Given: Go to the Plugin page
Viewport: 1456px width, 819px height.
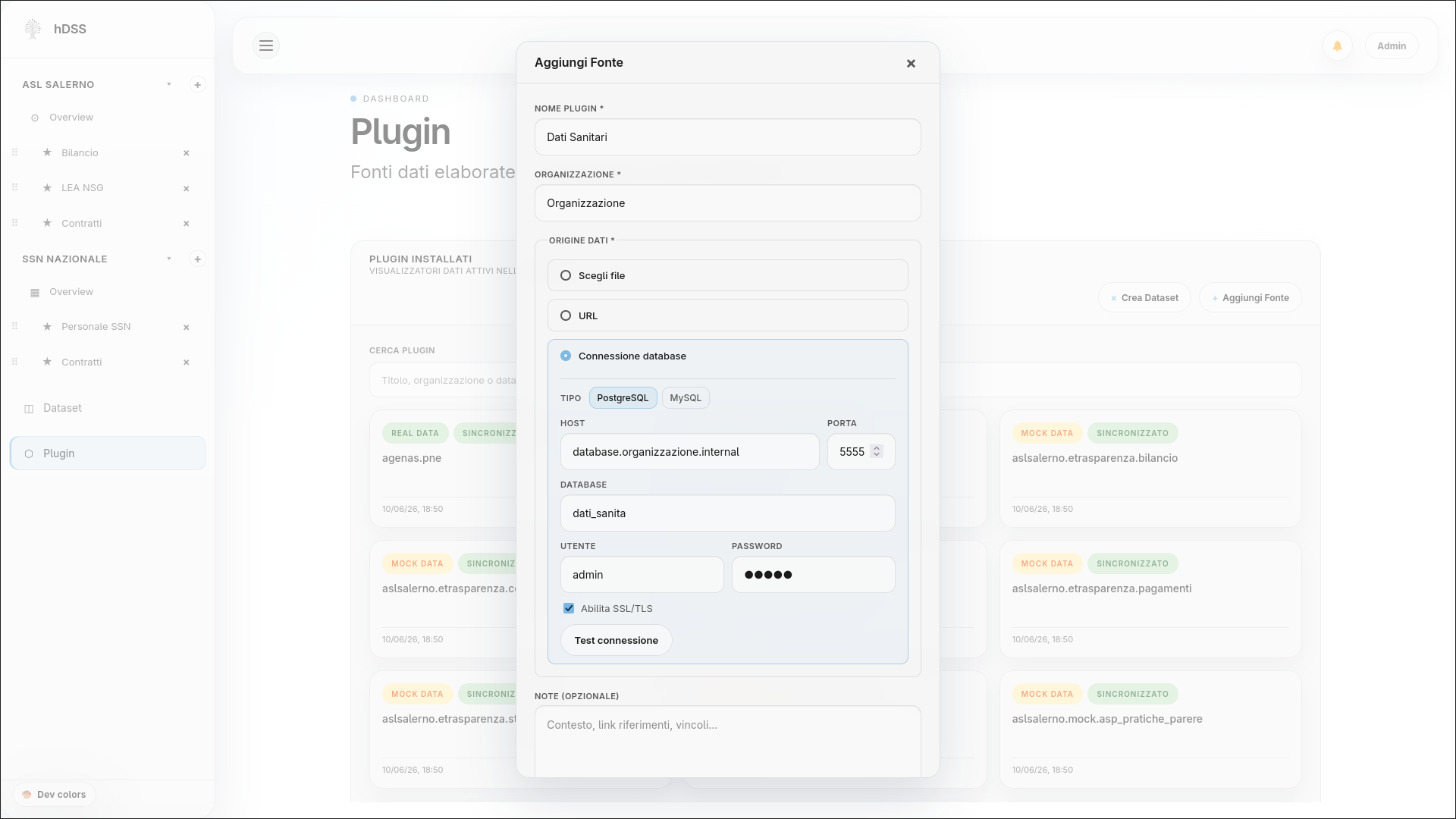Looking at the screenshot, I should [x=108, y=453].
